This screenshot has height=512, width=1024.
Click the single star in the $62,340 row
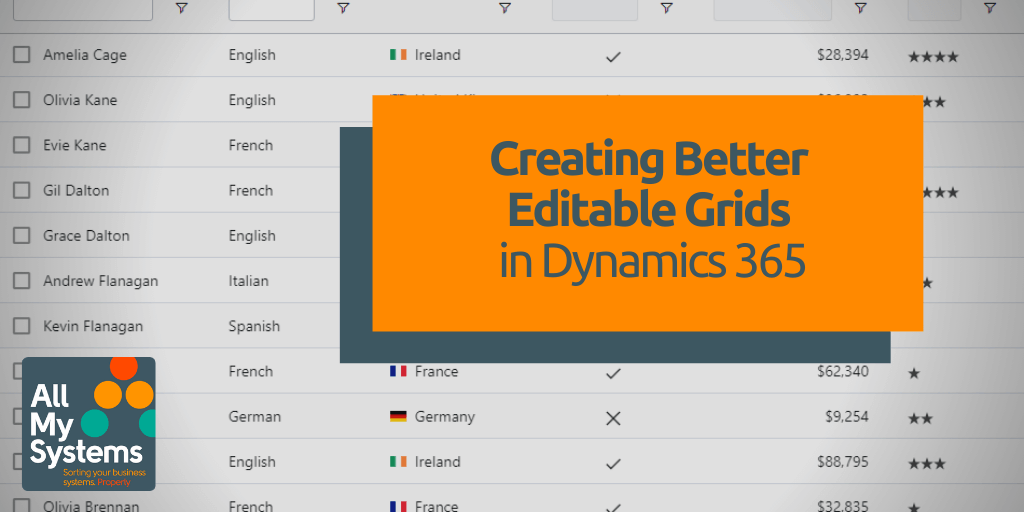point(914,374)
